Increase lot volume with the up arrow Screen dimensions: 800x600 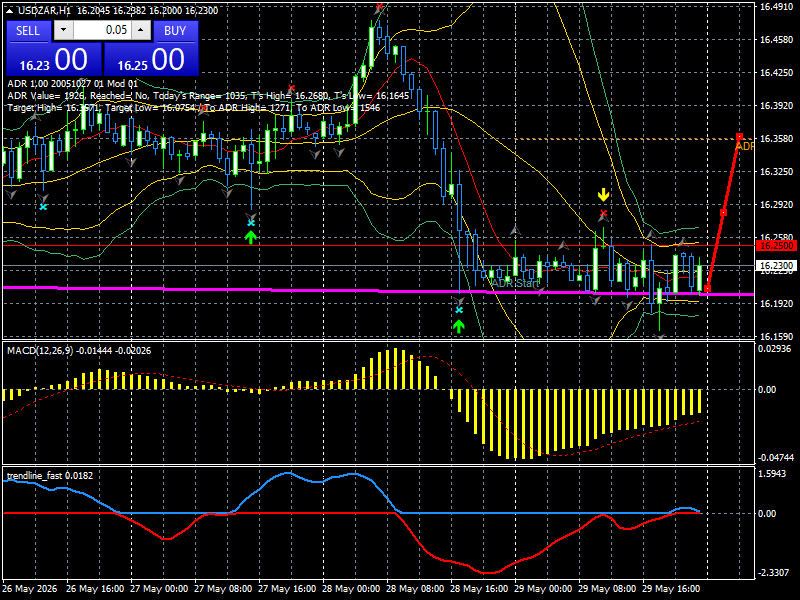pyautogui.click(x=141, y=30)
